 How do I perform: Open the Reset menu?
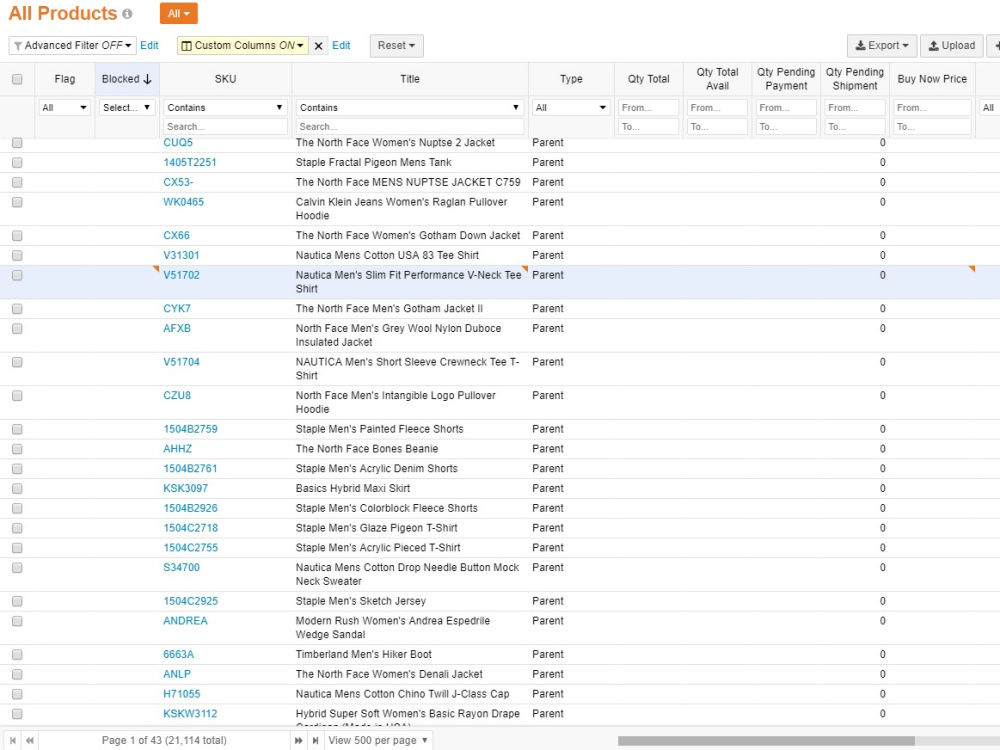pyautogui.click(x=396, y=46)
